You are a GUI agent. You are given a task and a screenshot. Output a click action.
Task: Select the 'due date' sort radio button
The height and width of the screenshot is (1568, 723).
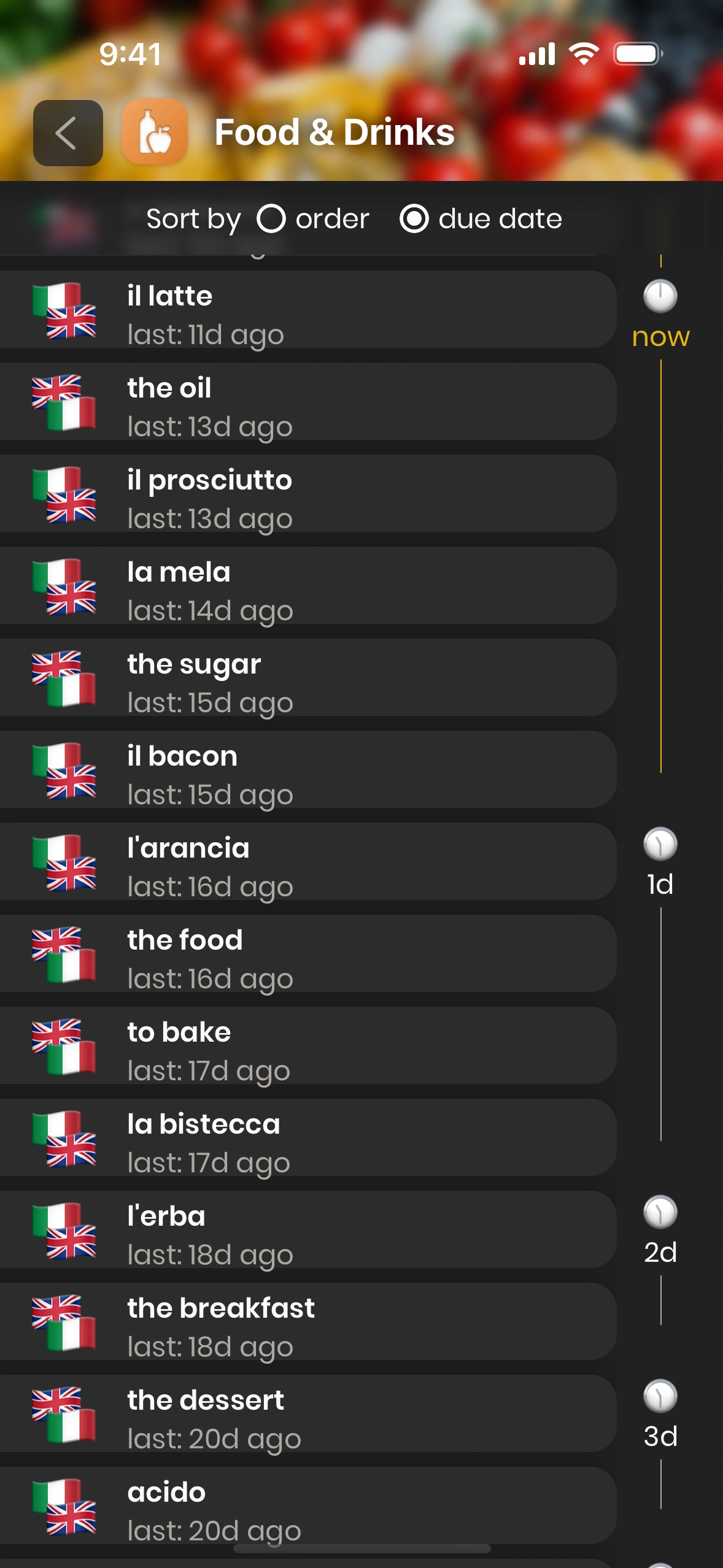414,219
